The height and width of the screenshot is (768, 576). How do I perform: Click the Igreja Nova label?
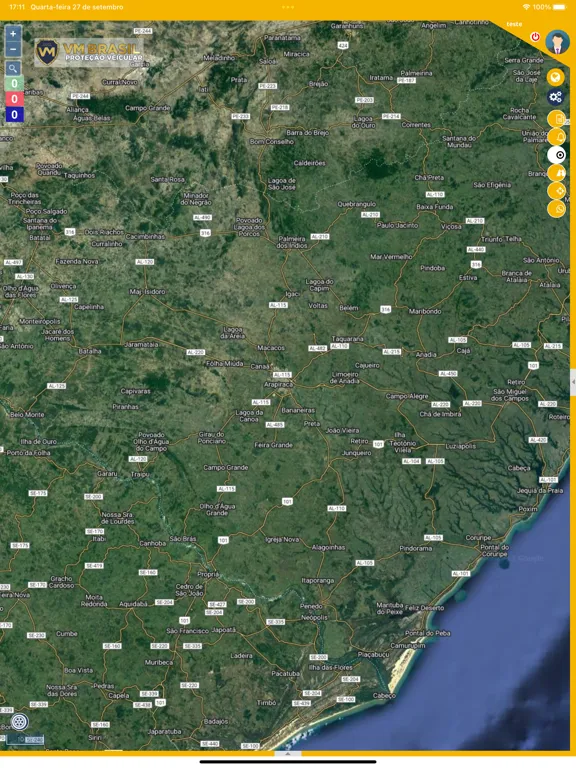(x=282, y=539)
